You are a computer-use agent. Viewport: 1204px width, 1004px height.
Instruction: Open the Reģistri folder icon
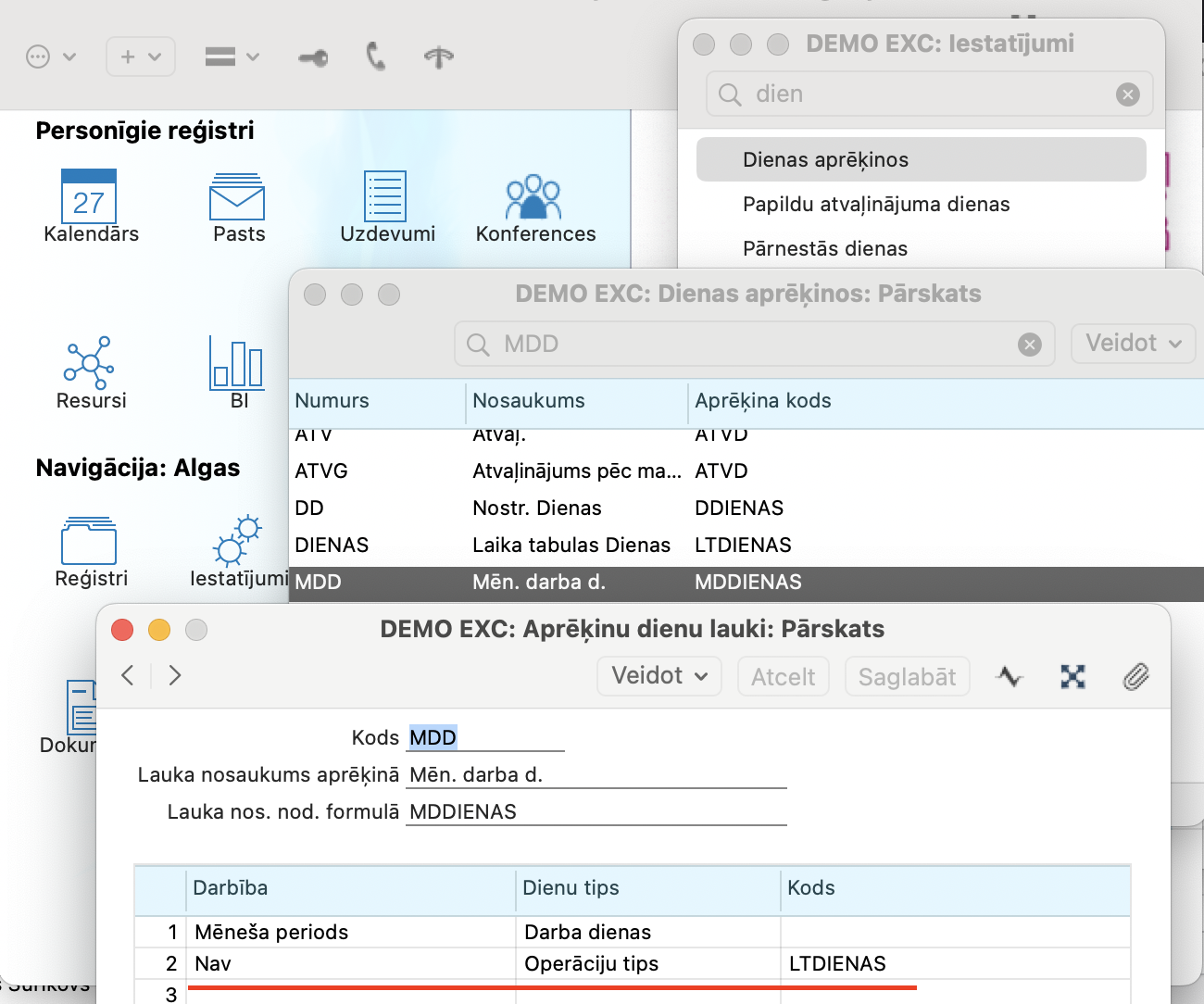tap(89, 542)
